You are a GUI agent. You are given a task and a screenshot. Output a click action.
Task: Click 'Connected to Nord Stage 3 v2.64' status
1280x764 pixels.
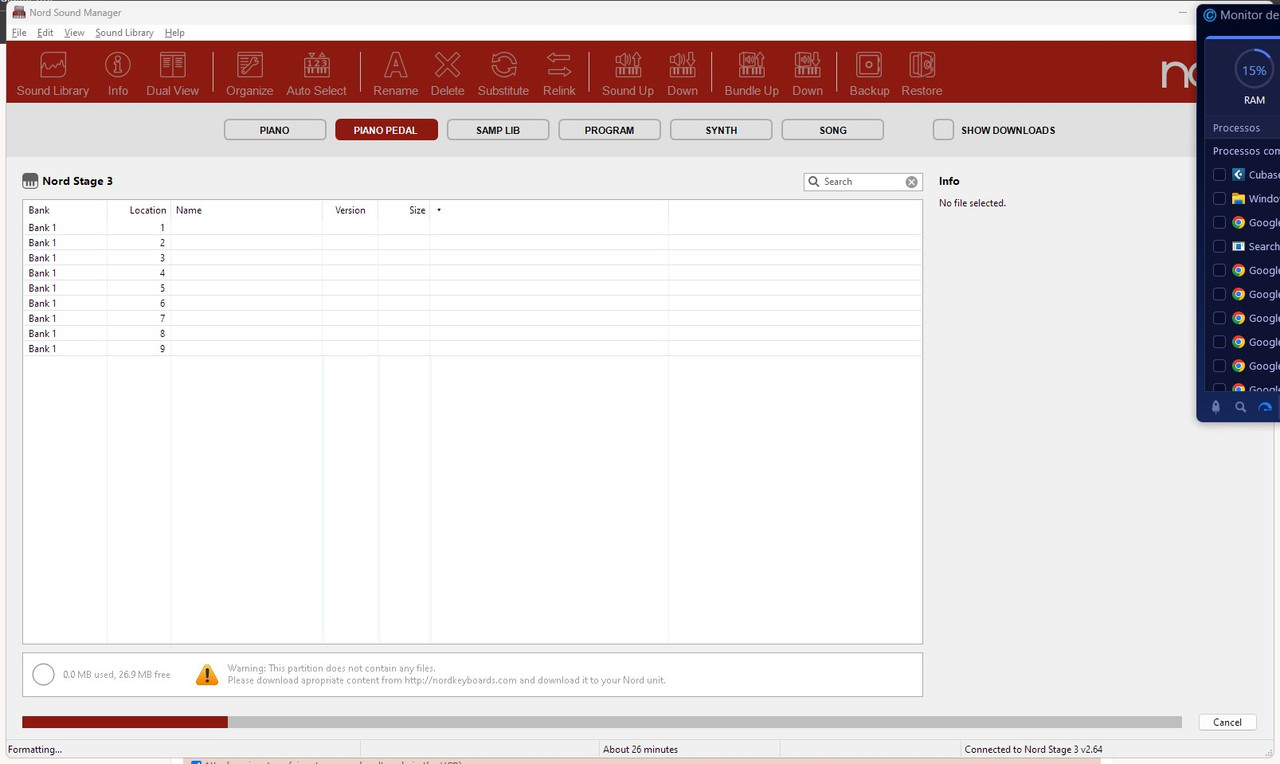coord(1033,749)
